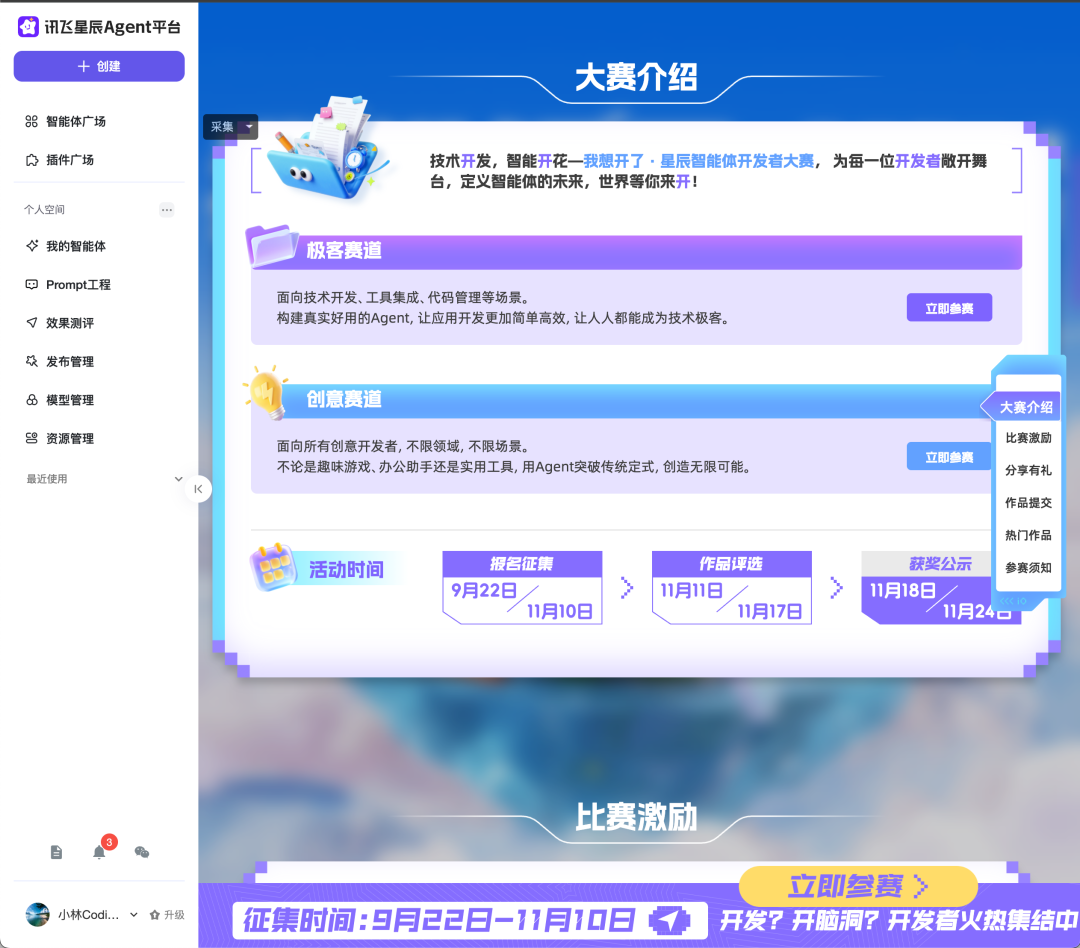Image resolution: width=1080 pixels, height=948 pixels.
Task: Click the 活动时间 calendar icon
Action: tap(273, 567)
